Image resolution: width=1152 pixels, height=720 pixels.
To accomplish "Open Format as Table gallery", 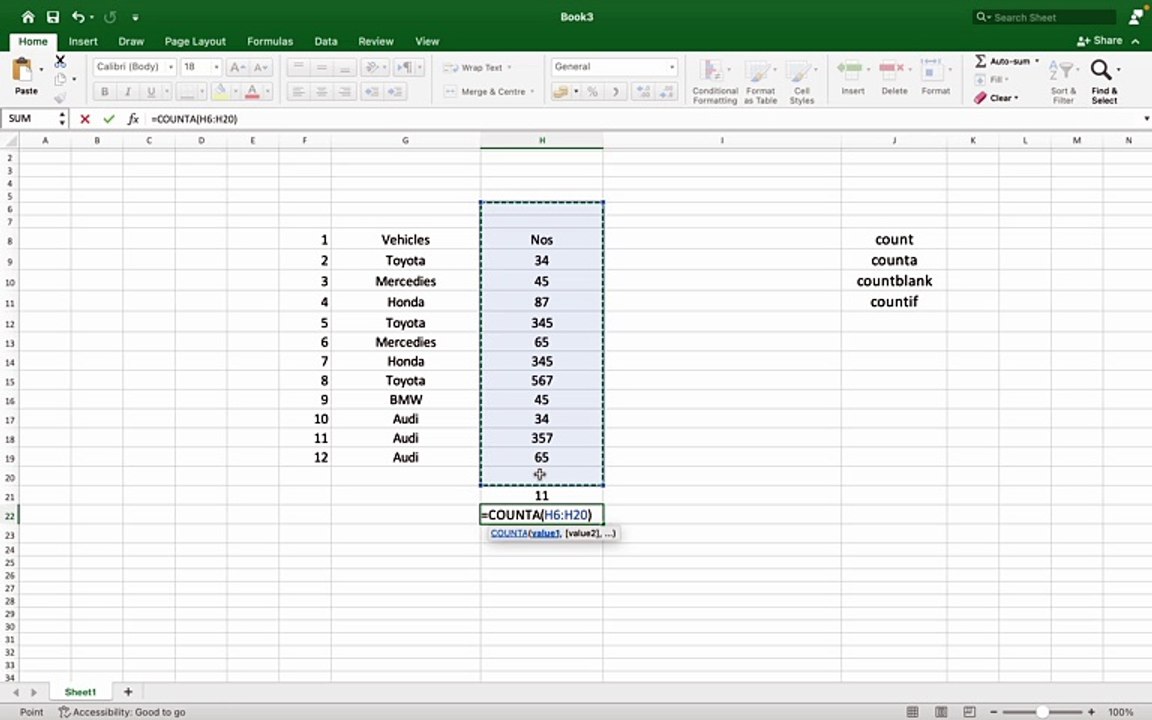I will pyautogui.click(x=760, y=82).
